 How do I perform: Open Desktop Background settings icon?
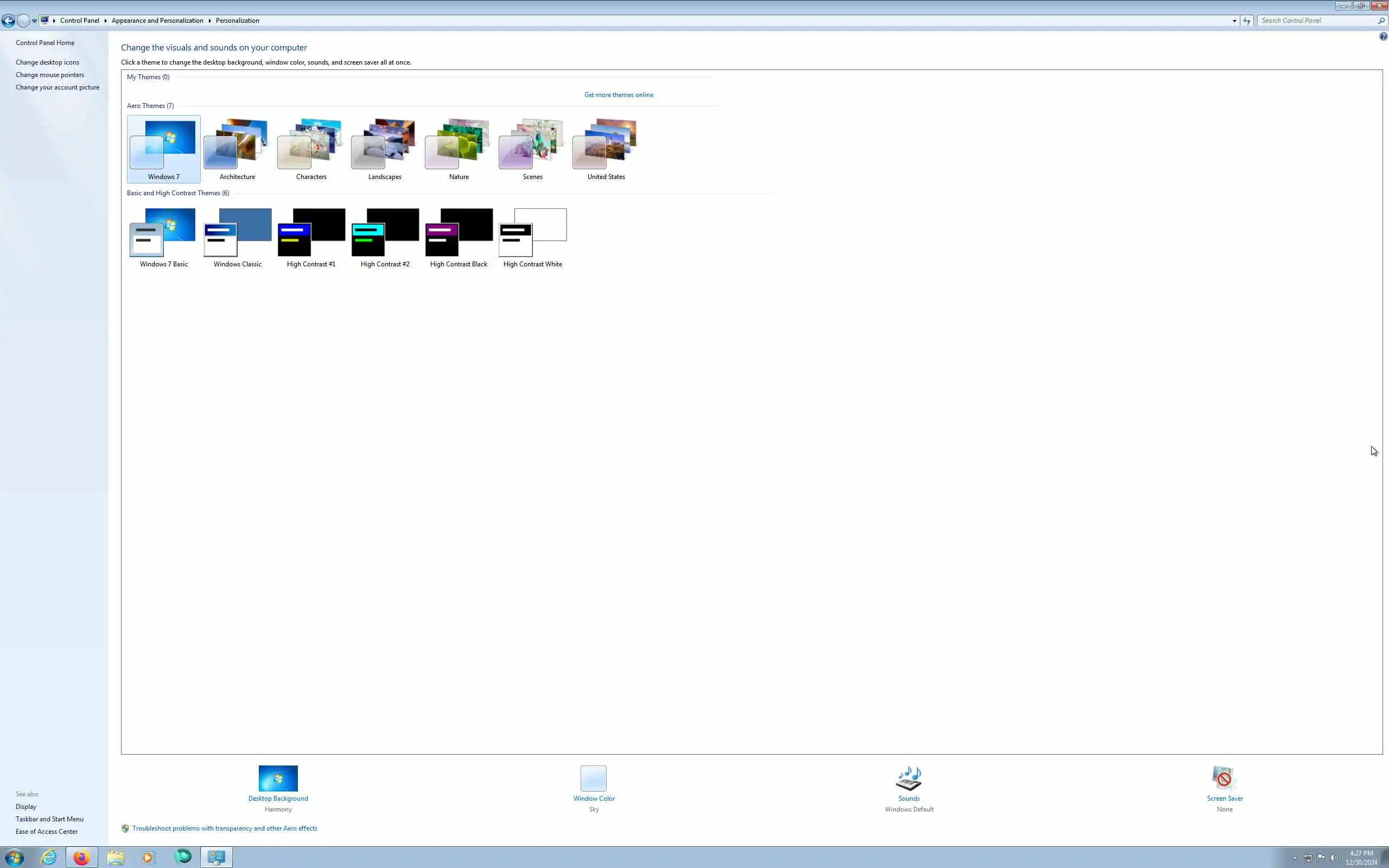[278, 778]
